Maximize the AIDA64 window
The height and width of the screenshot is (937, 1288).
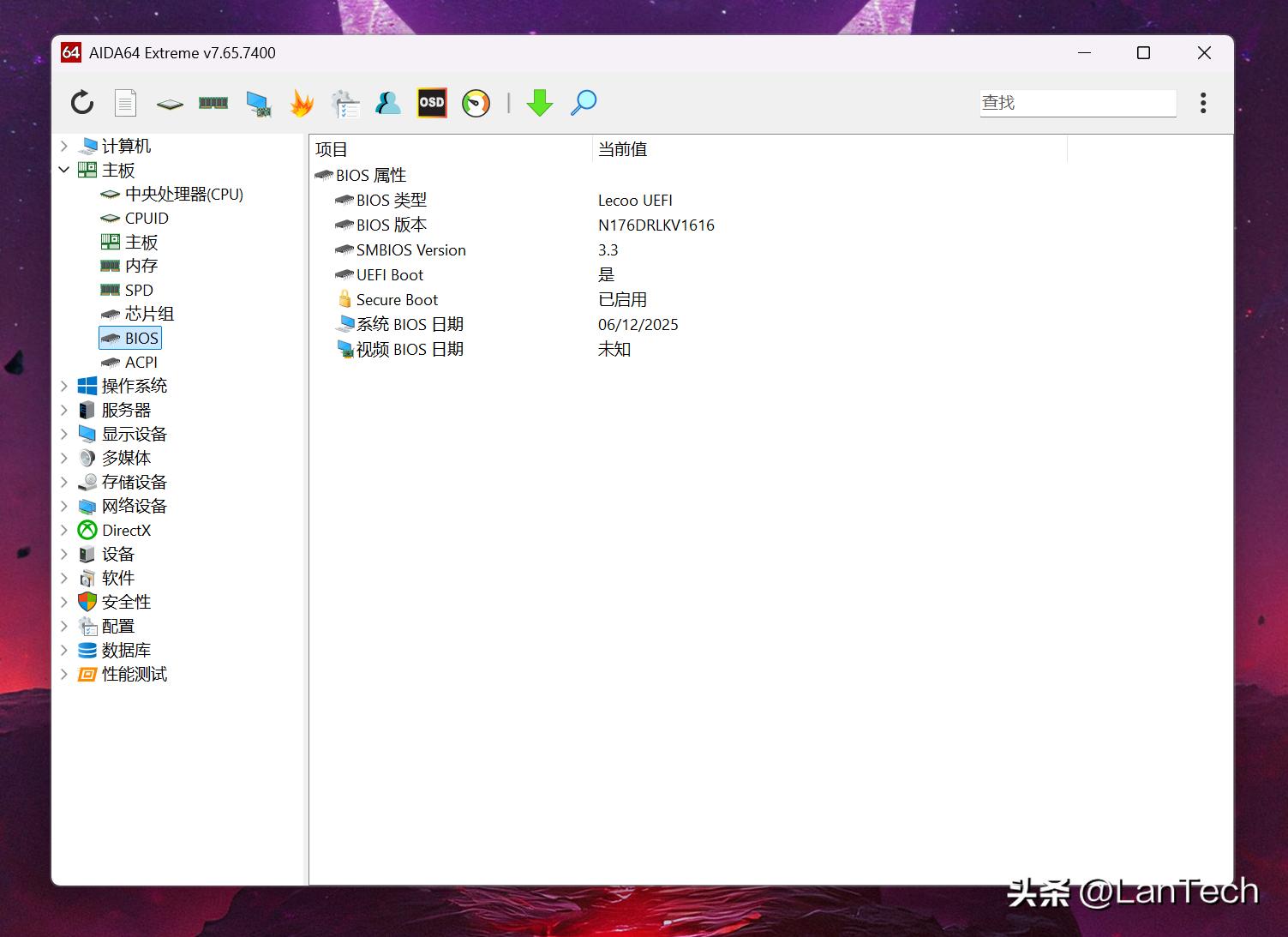click(x=1143, y=52)
